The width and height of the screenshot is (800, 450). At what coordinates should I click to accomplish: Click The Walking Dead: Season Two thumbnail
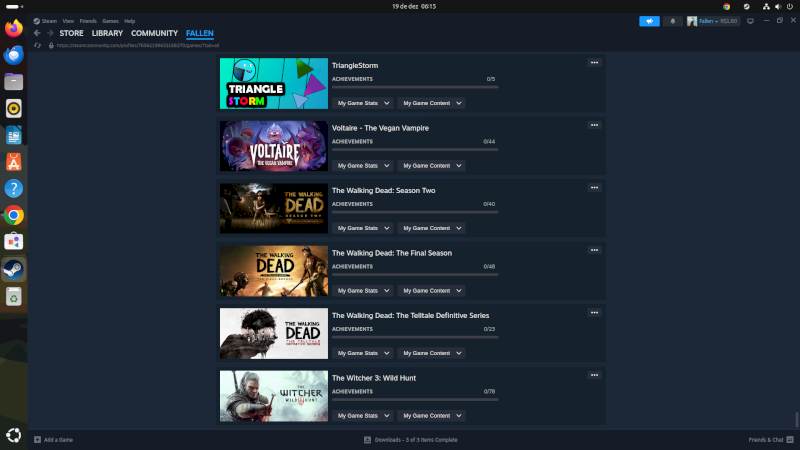click(x=273, y=208)
